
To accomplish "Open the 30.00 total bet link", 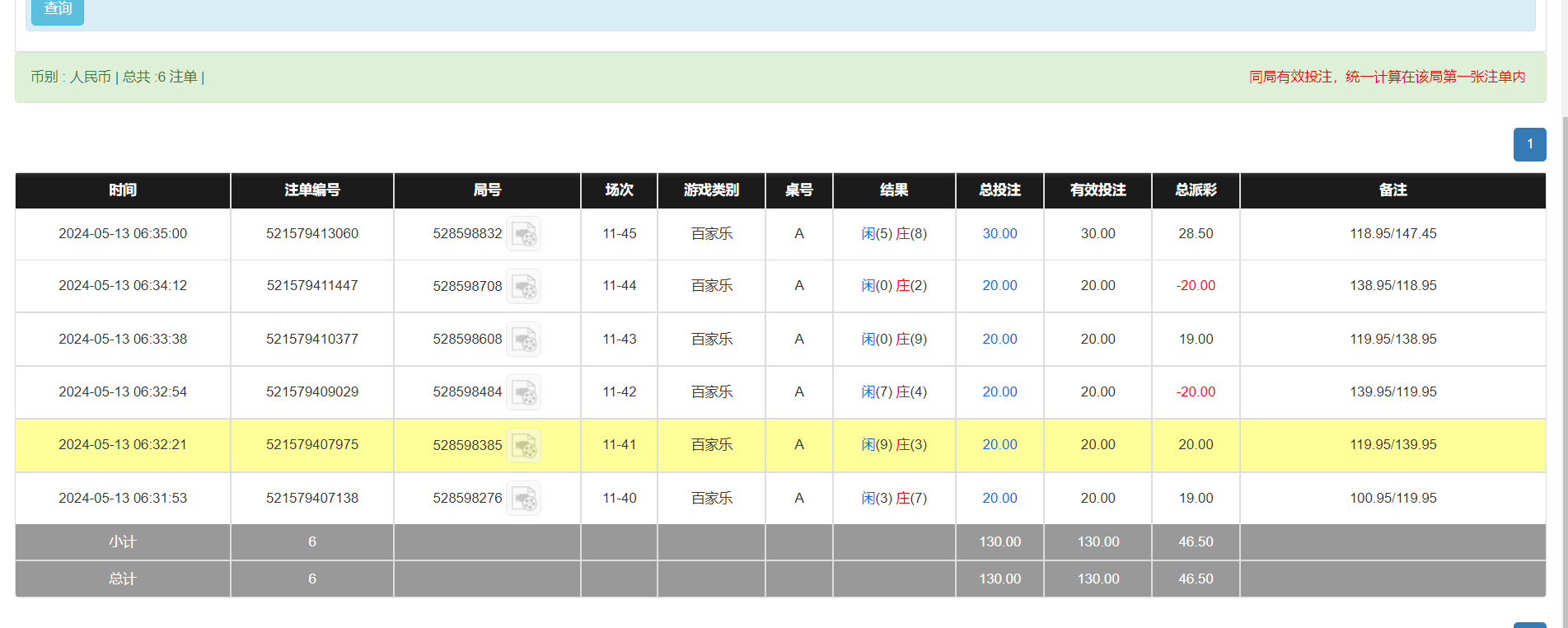I will click(x=999, y=234).
